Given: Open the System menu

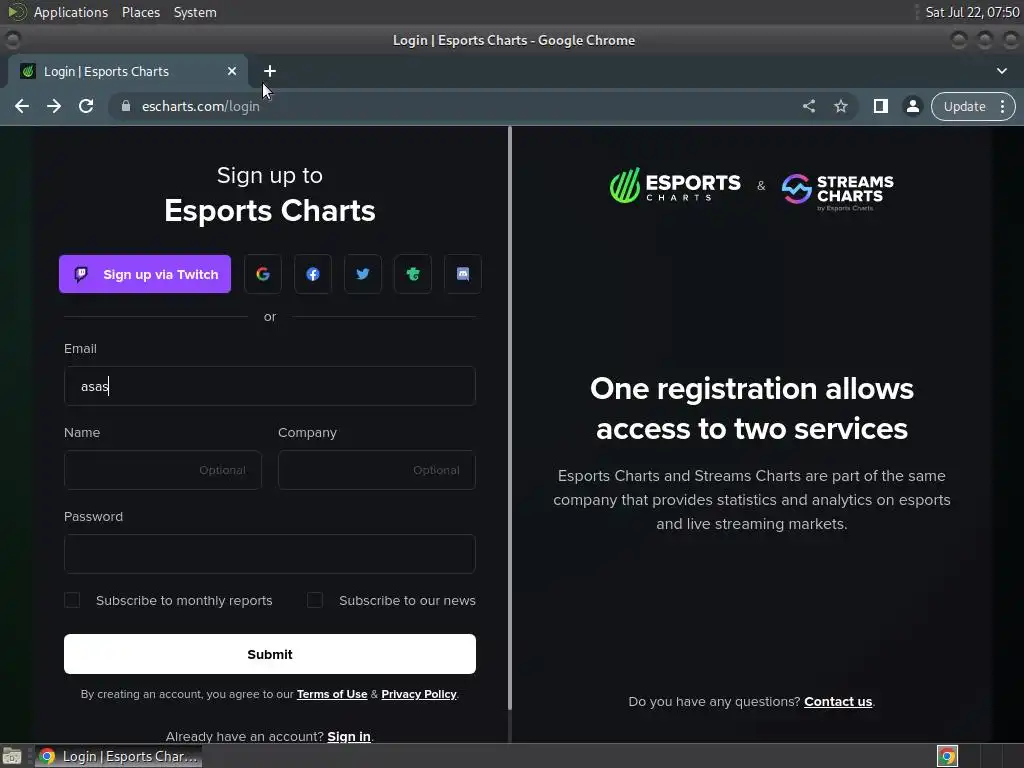Looking at the screenshot, I should (x=195, y=12).
